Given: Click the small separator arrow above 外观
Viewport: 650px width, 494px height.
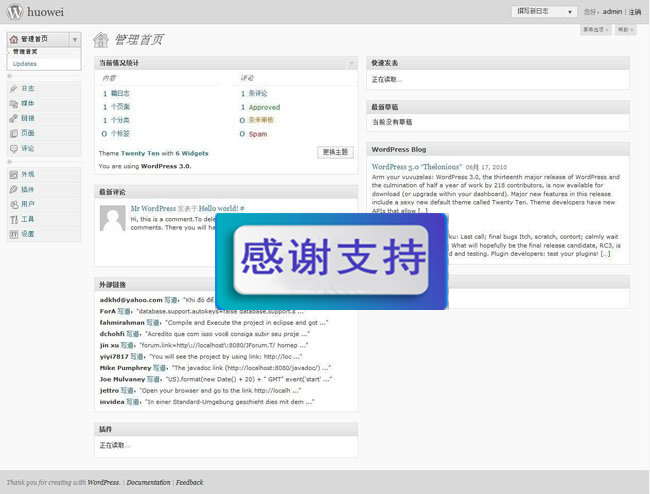Looking at the screenshot, I should (x=10, y=162).
